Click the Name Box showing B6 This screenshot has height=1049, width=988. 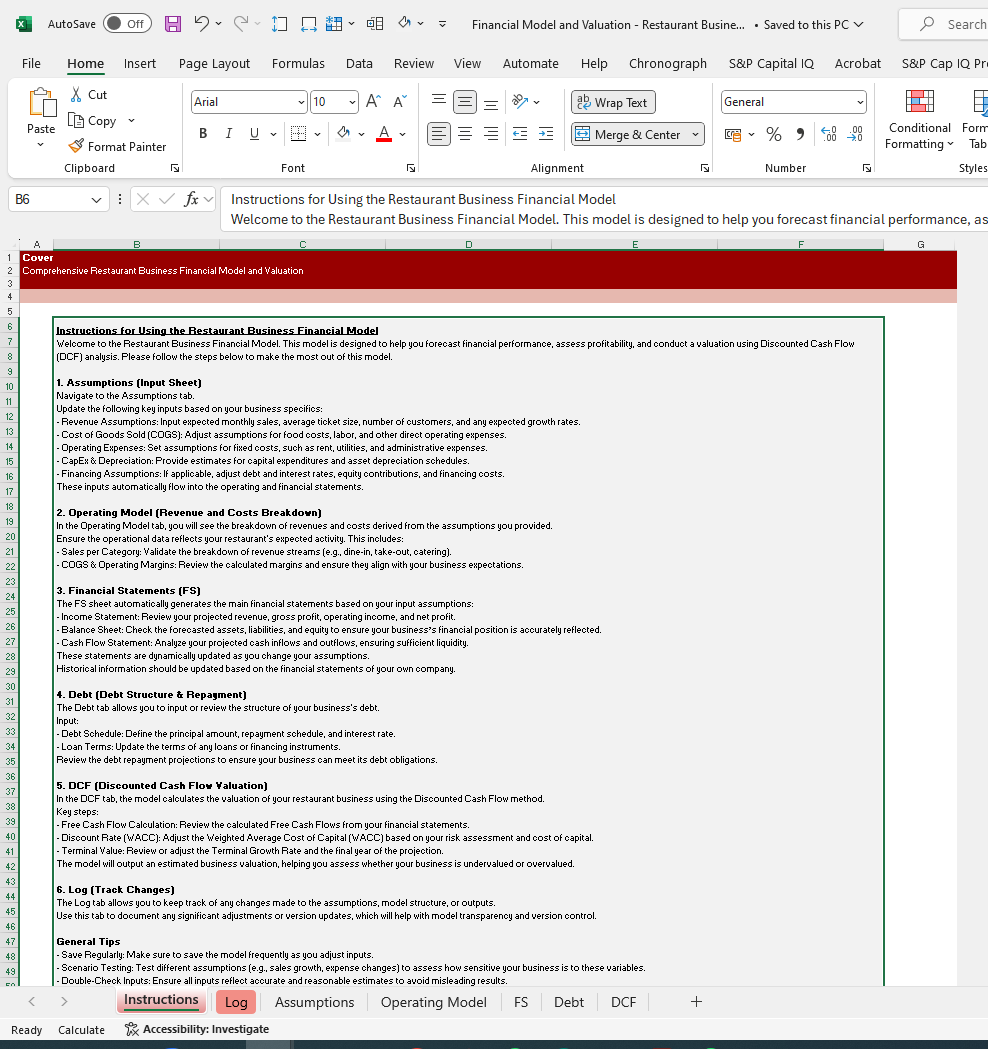click(x=50, y=199)
